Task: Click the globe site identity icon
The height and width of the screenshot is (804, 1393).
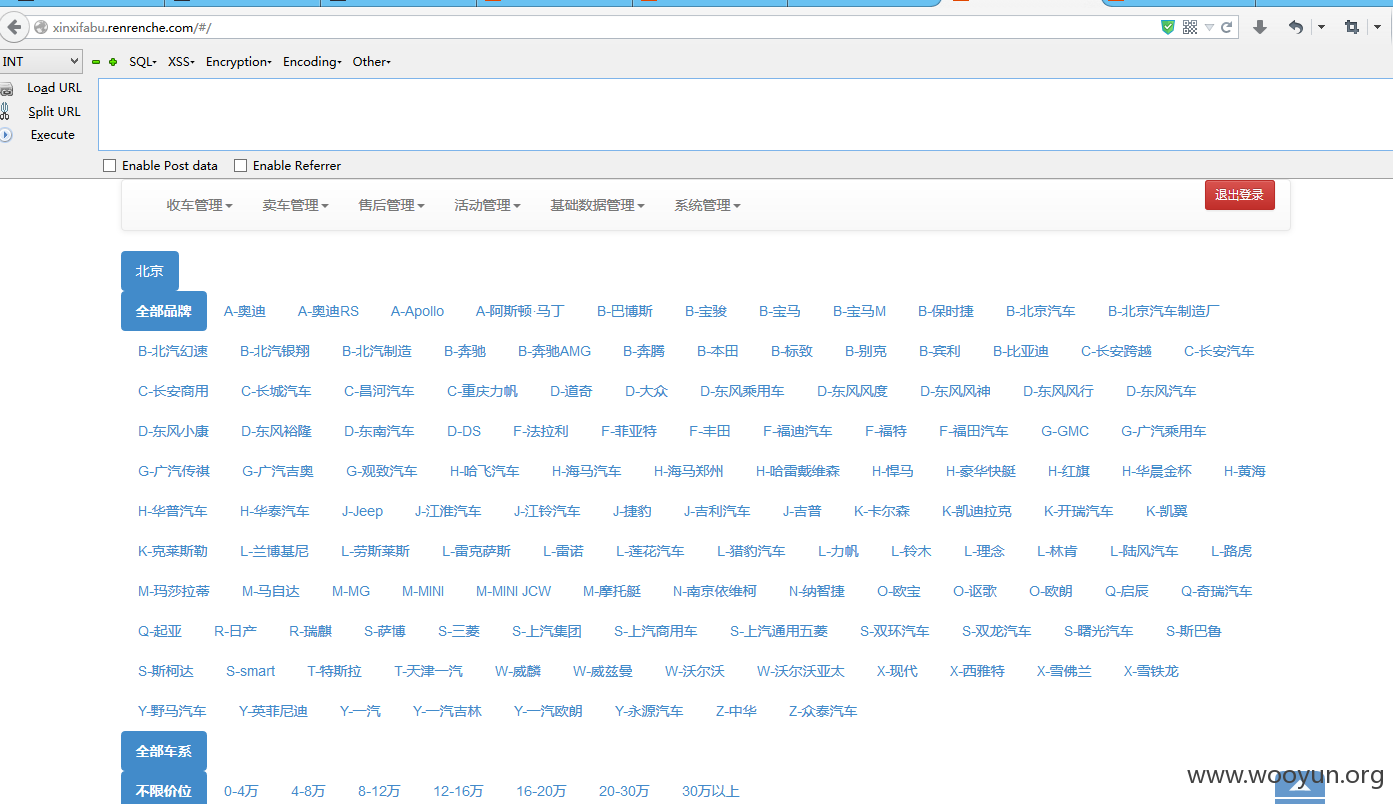Action: [41, 27]
